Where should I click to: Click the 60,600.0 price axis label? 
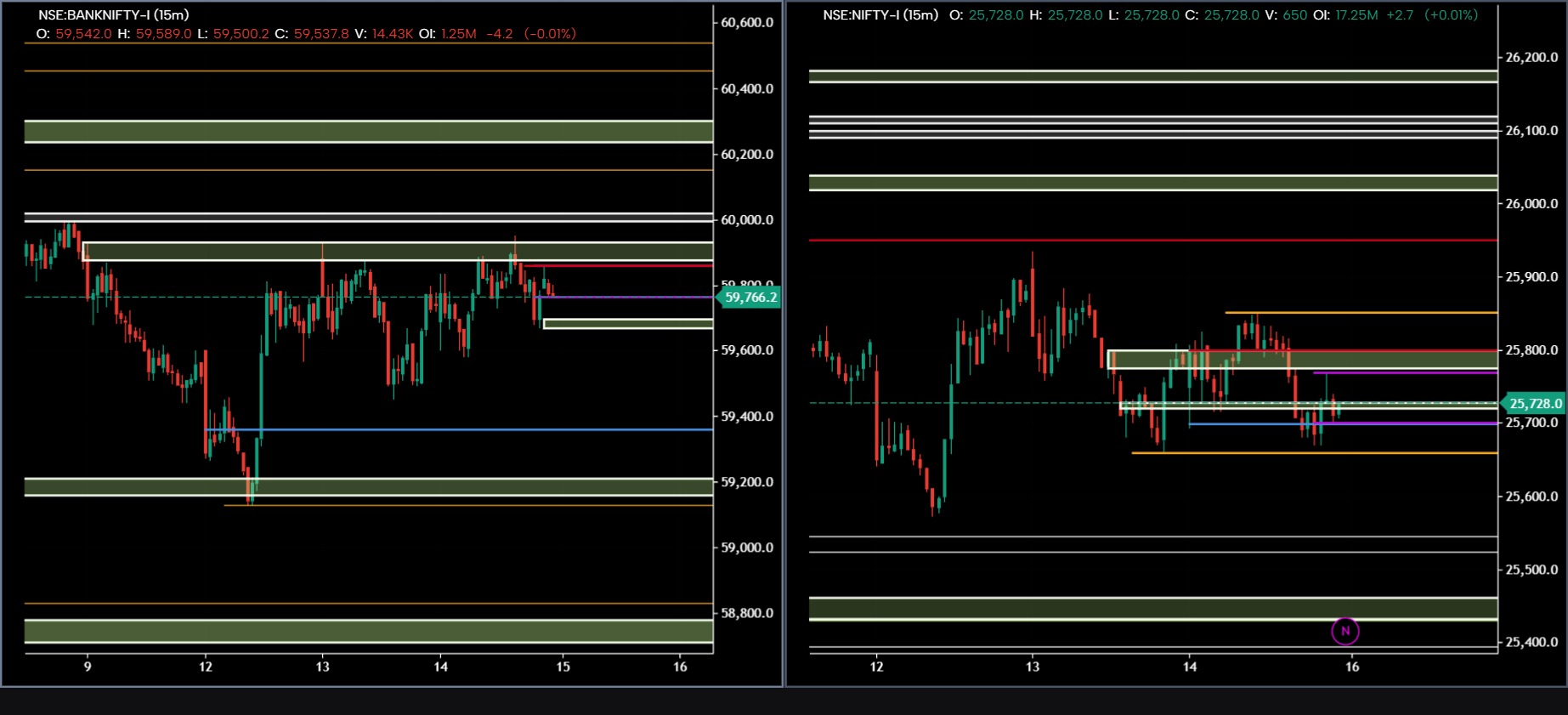coord(747,23)
